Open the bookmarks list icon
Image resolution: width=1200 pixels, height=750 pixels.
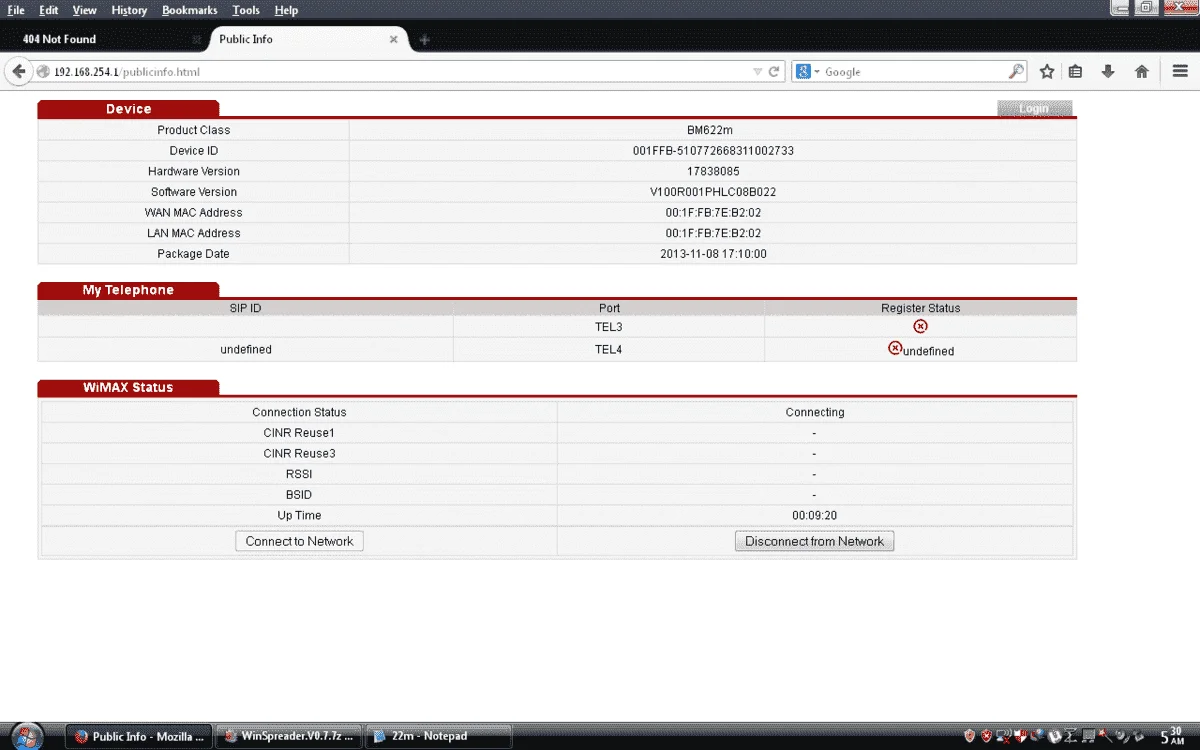(1076, 72)
